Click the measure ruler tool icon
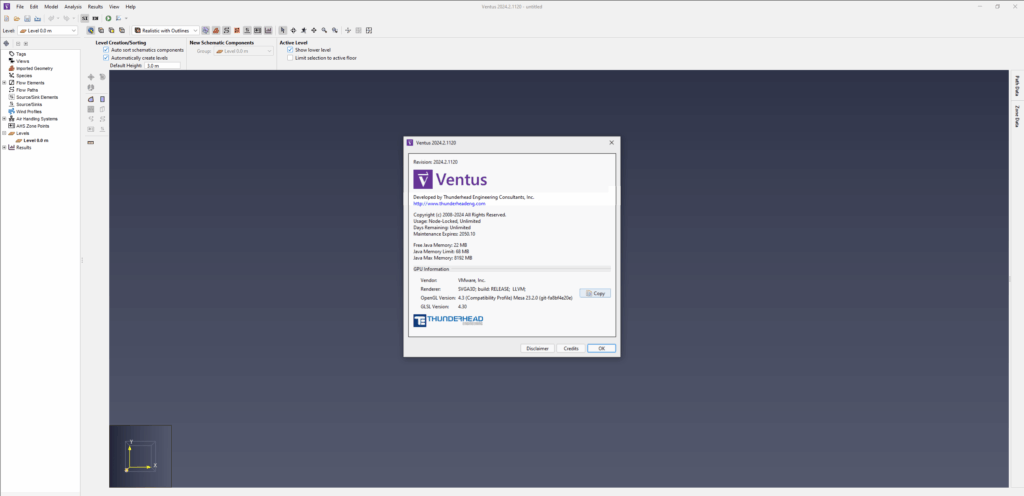The image size is (1024, 496). click(x=91, y=142)
